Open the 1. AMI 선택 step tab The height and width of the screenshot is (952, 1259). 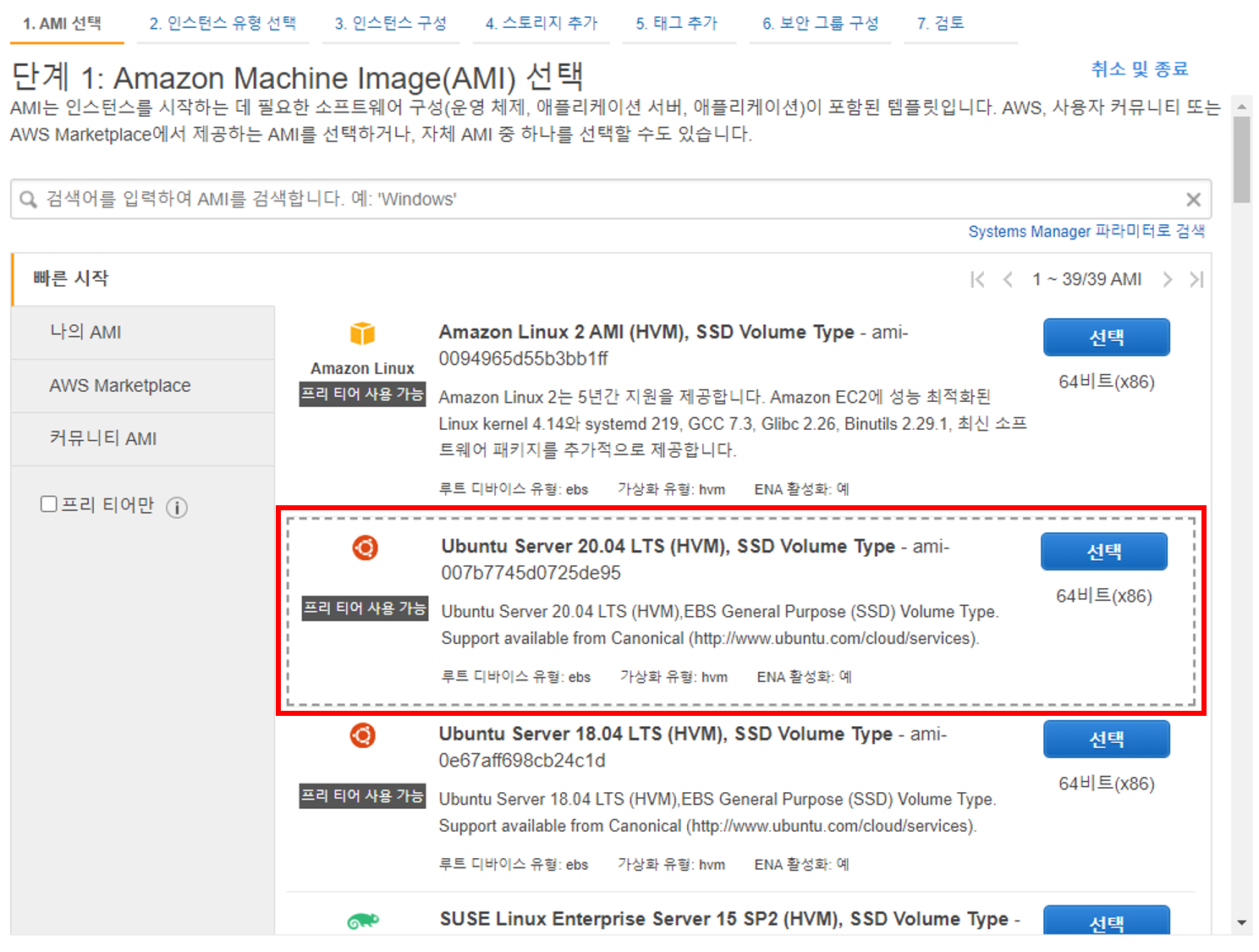pyautogui.click(x=63, y=24)
